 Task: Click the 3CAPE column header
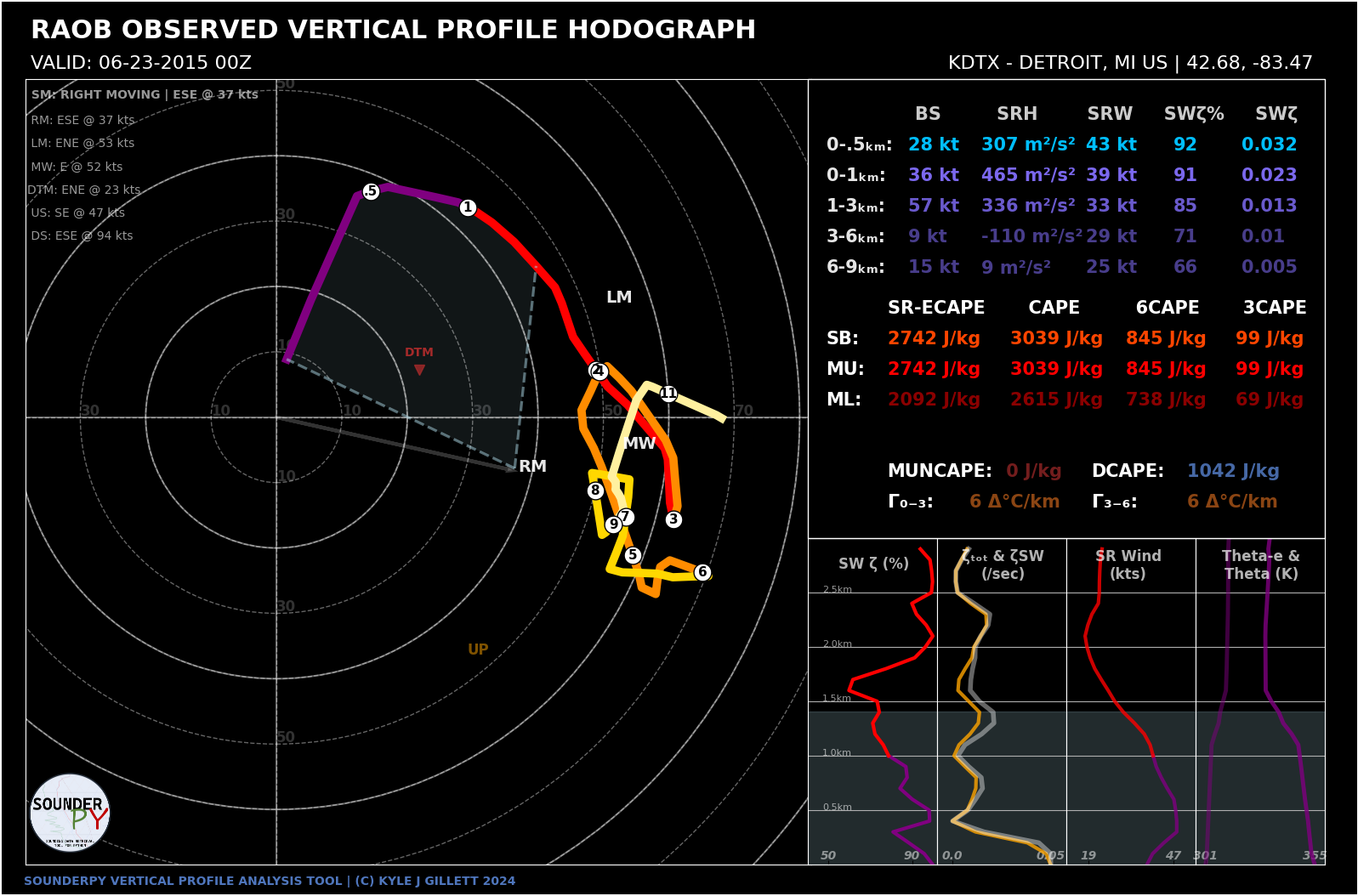(x=1275, y=308)
